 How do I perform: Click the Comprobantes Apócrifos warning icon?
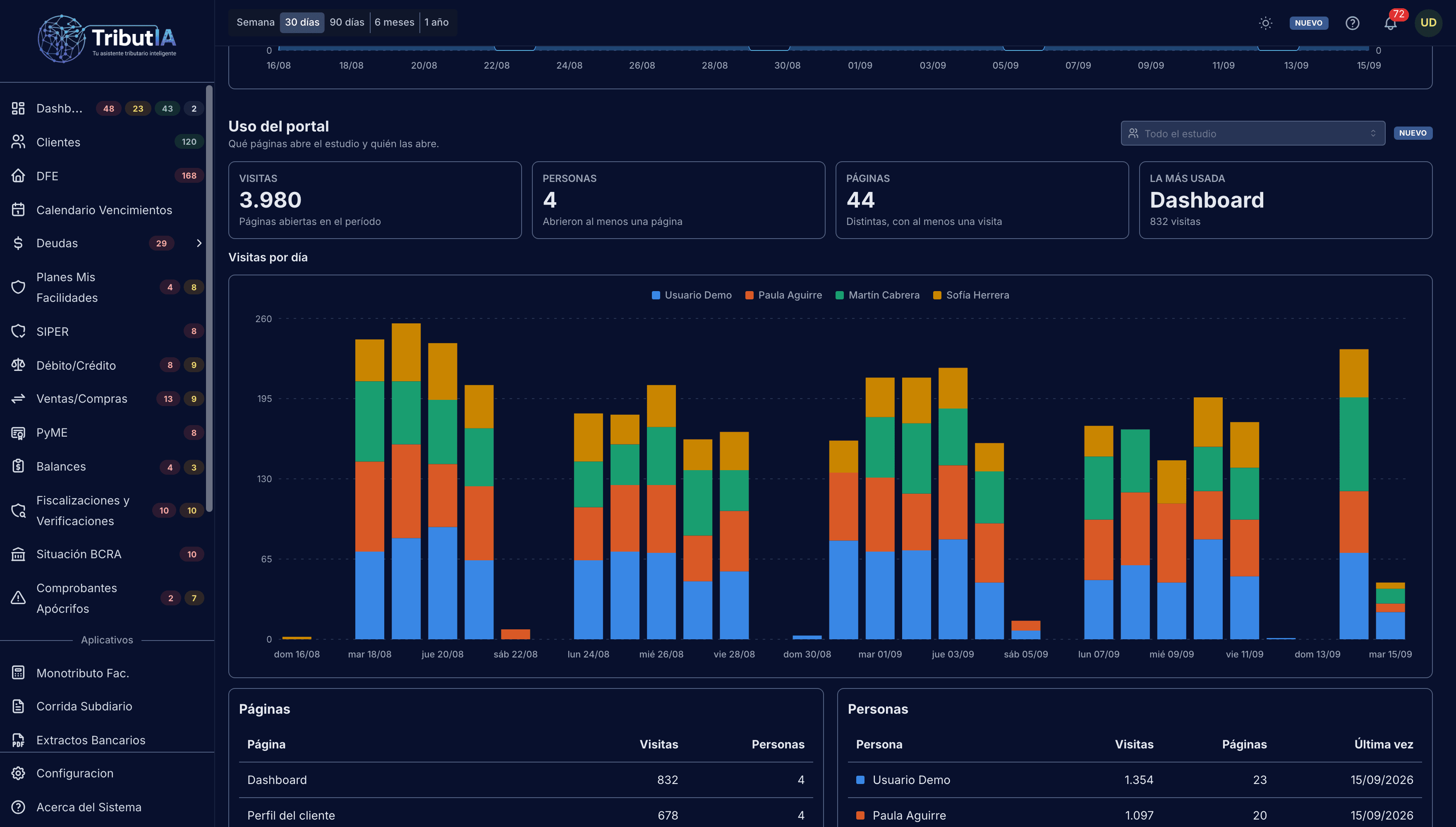click(x=18, y=598)
